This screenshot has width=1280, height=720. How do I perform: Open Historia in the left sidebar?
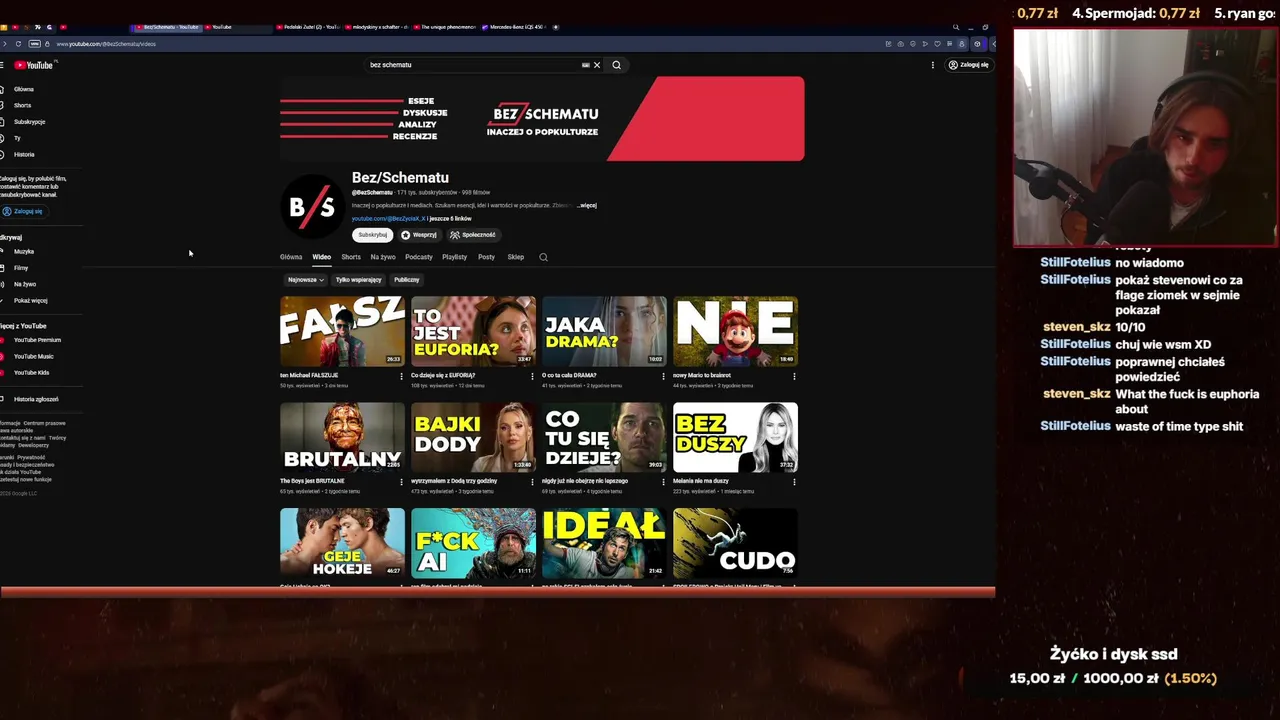tap(24, 154)
